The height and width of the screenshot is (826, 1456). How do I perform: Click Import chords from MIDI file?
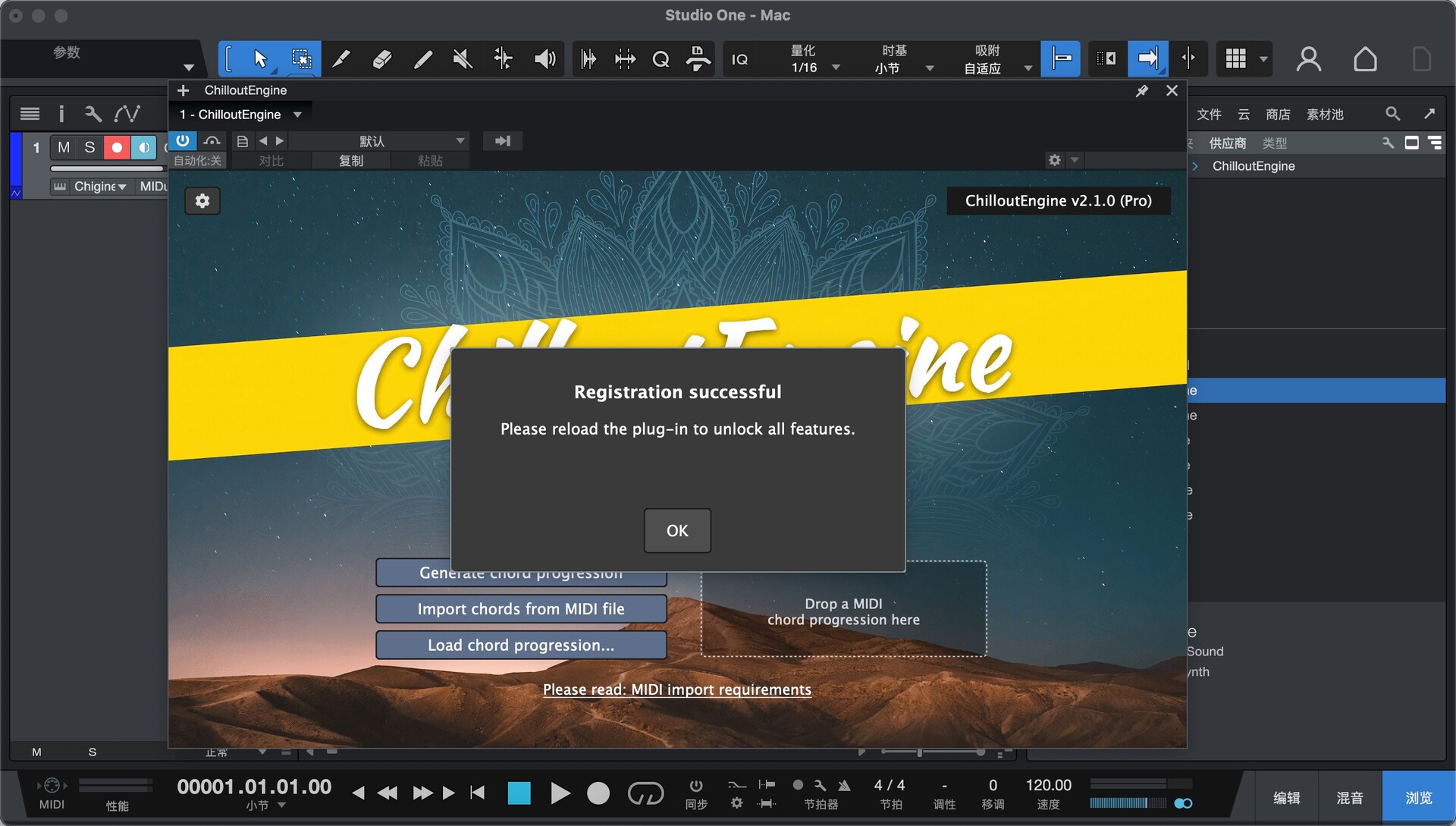[521, 609]
